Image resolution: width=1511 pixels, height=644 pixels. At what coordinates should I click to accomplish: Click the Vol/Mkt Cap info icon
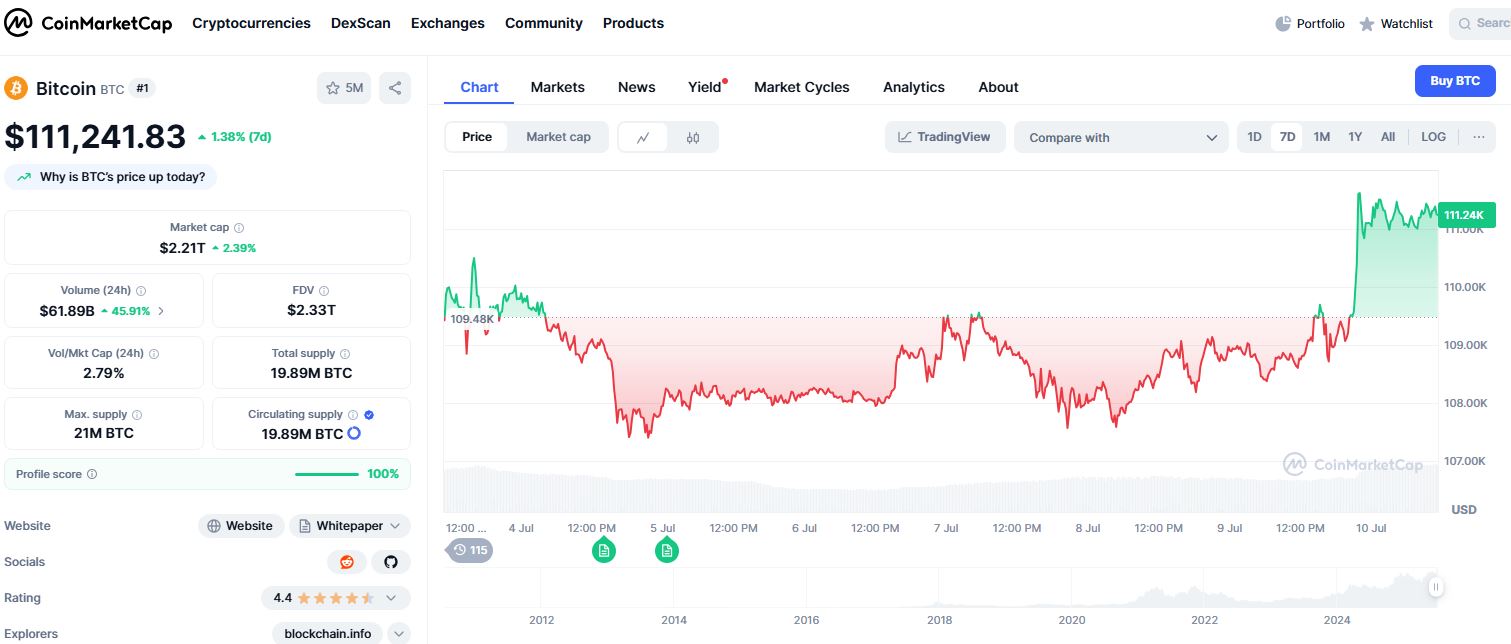click(153, 354)
